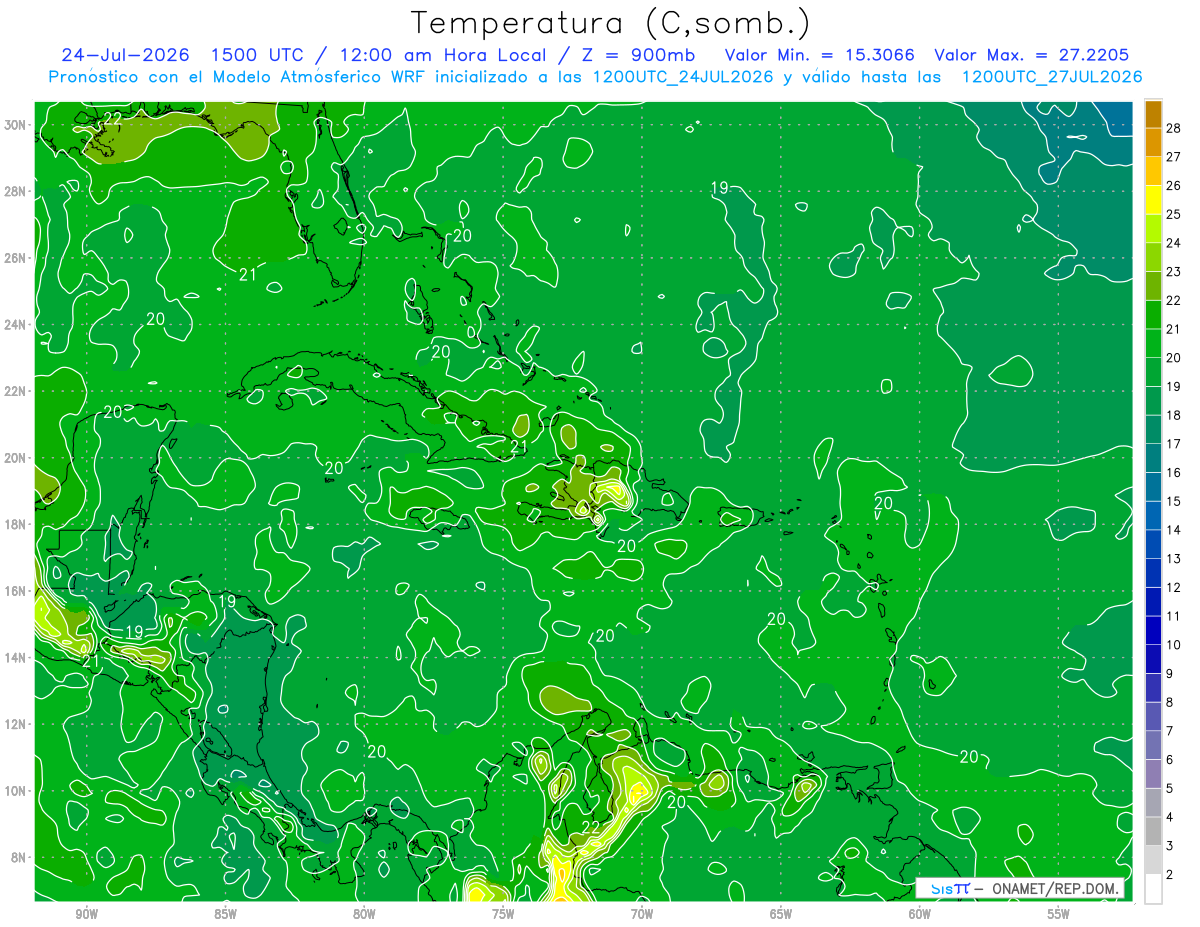The image size is (1200, 927).
Task: Click the legend value '28'
Action: coord(1174,127)
